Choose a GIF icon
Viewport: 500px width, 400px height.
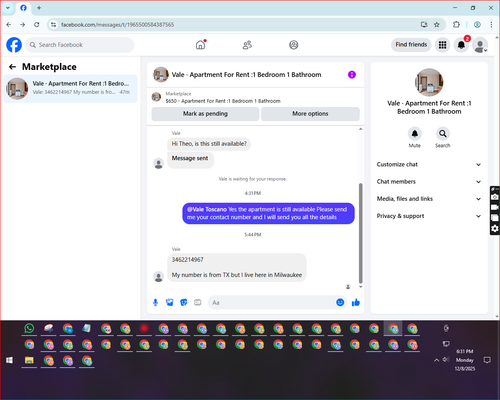click(198, 302)
